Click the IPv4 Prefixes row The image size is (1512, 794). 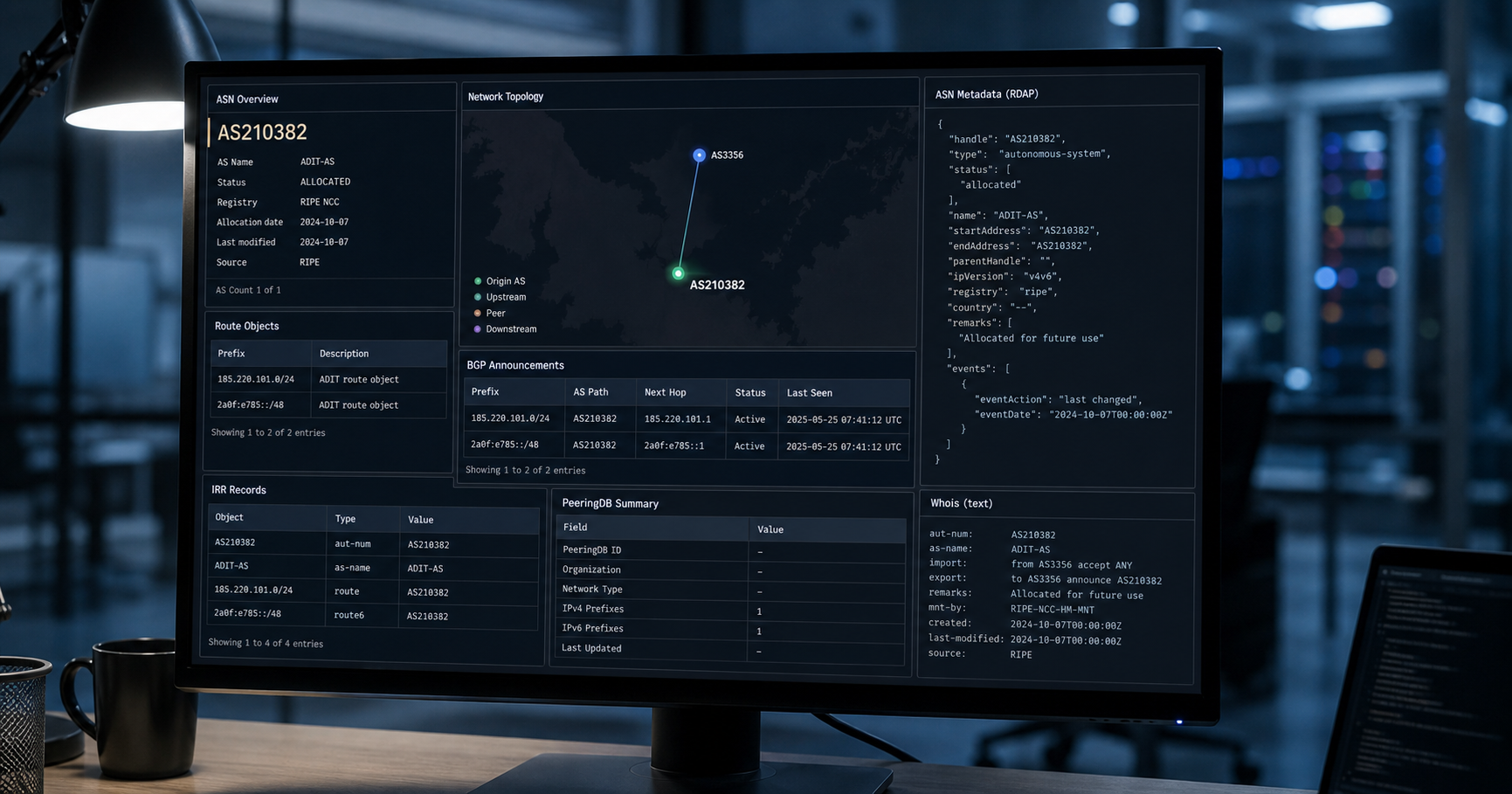pos(731,610)
